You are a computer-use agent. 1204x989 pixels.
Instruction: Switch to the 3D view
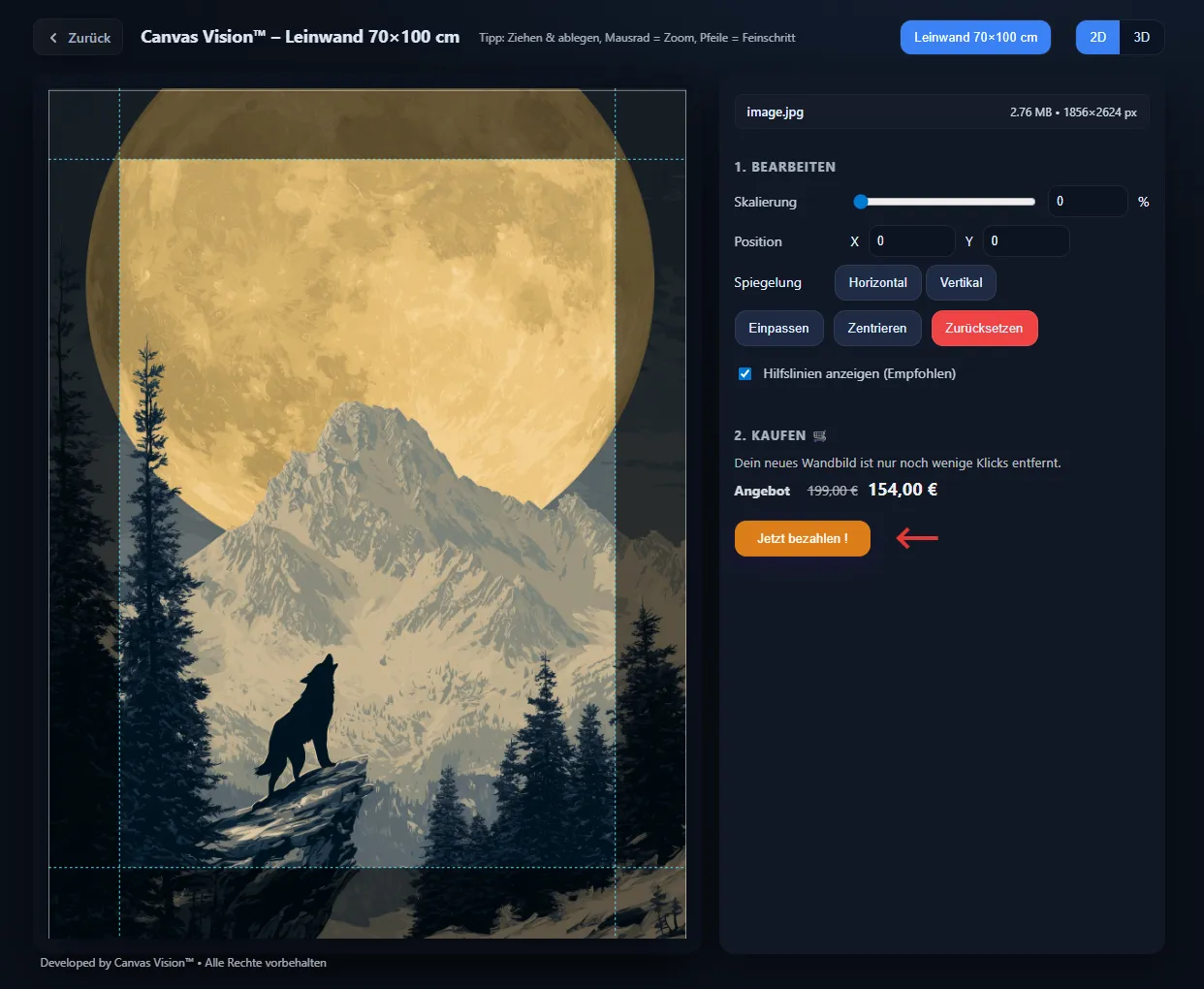point(1142,37)
